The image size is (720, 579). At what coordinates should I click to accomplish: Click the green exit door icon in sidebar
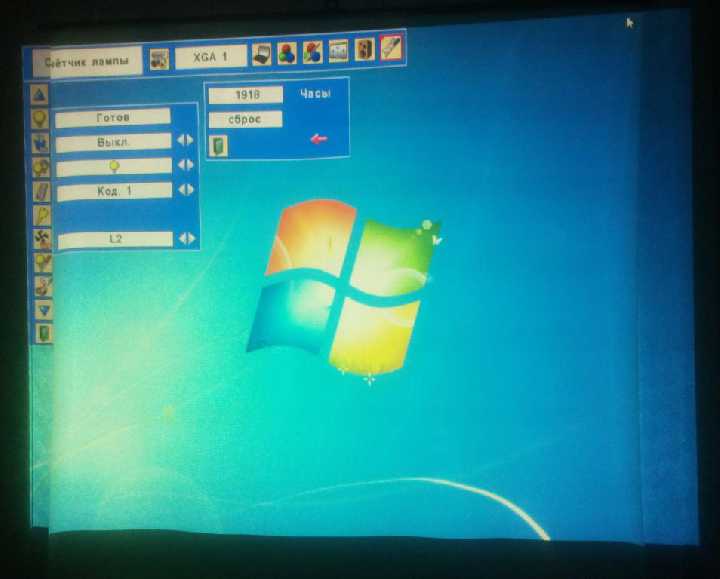click(44, 333)
